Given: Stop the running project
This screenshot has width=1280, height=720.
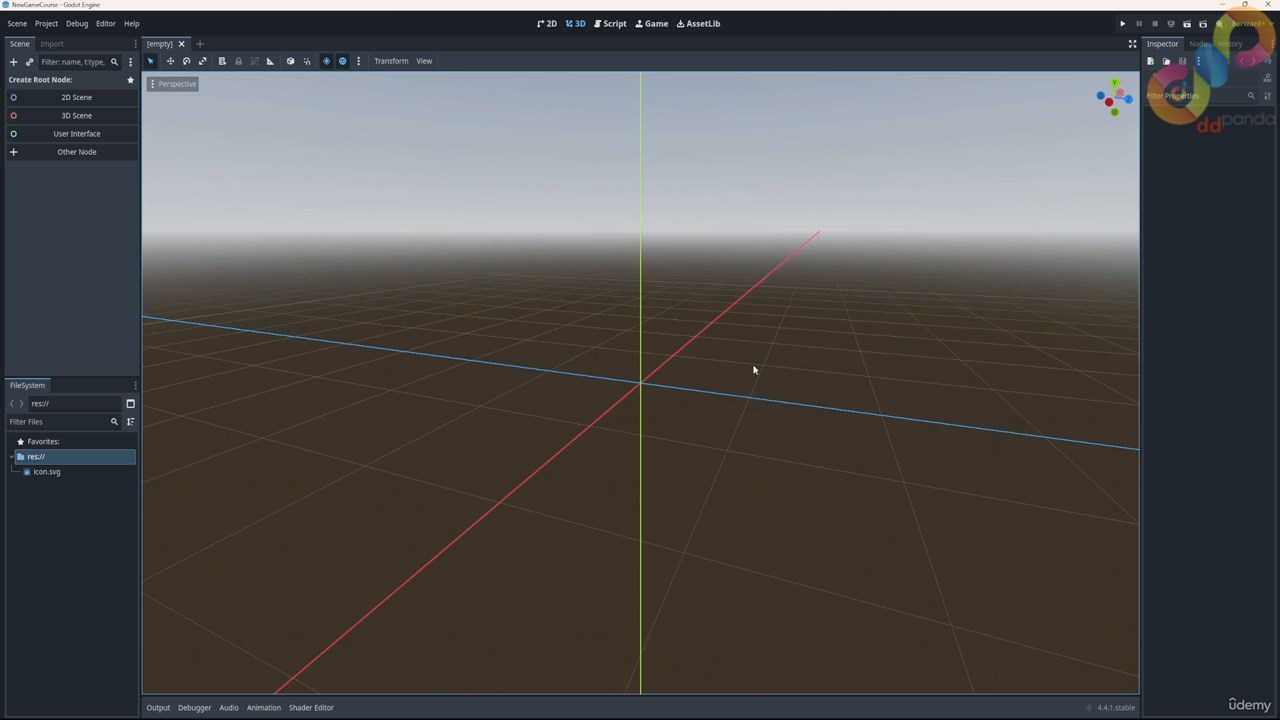Looking at the screenshot, I should (1154, 24).
